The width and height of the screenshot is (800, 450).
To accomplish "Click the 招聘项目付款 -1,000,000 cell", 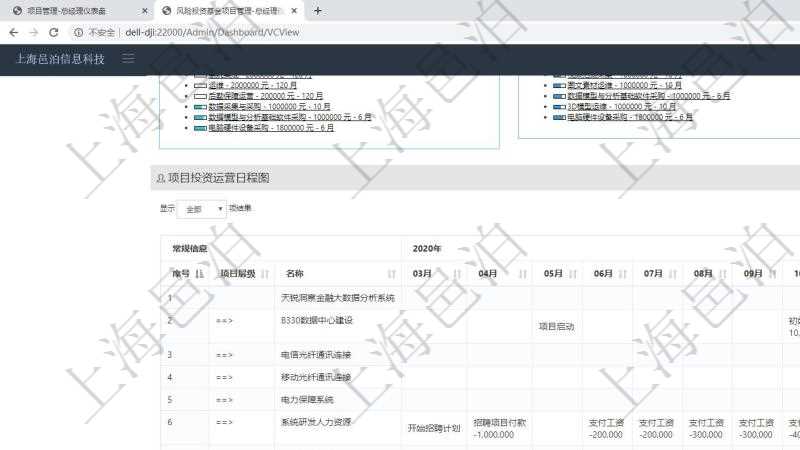I will [499, 429].
